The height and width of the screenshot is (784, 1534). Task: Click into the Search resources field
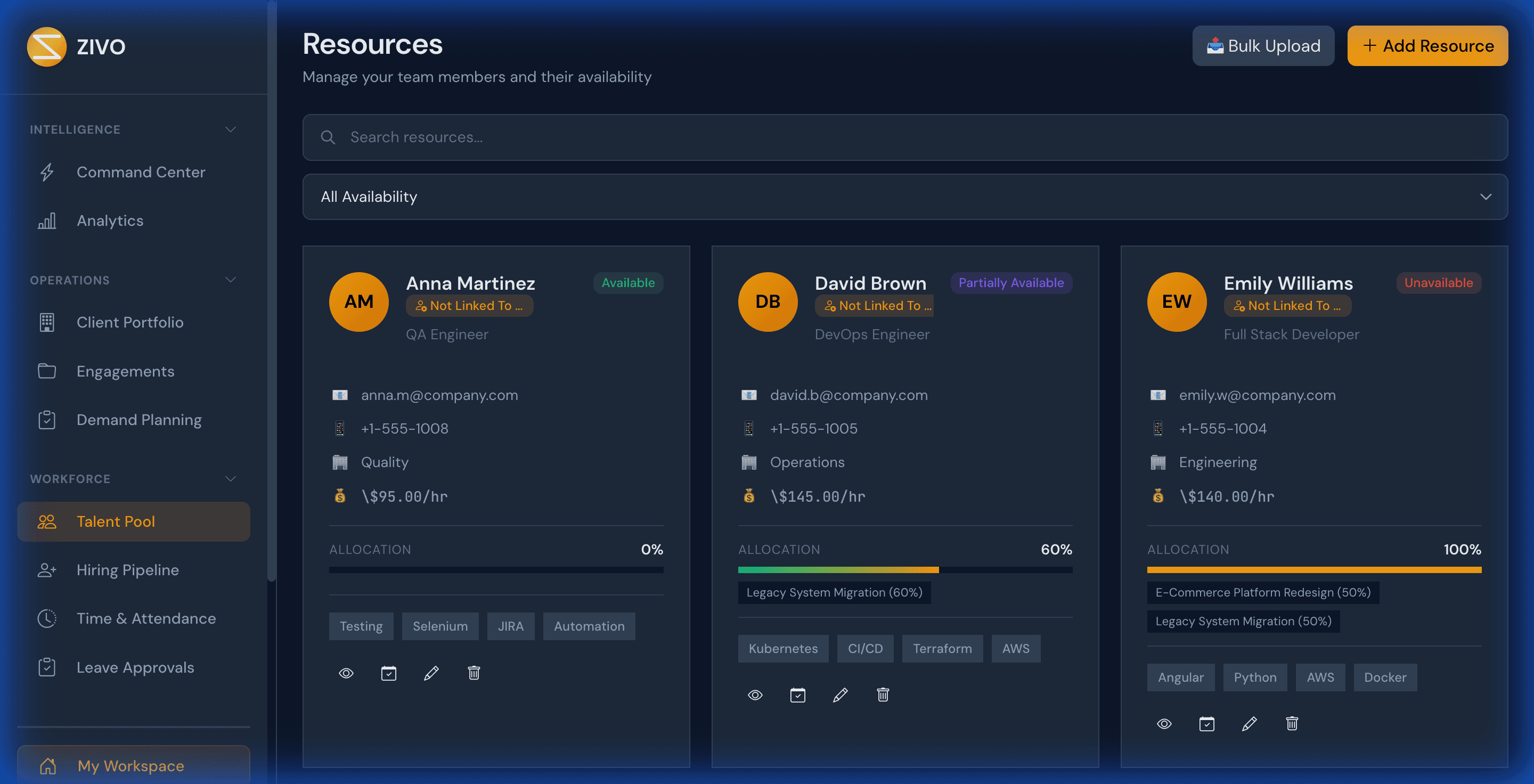[x=904, y=137]
